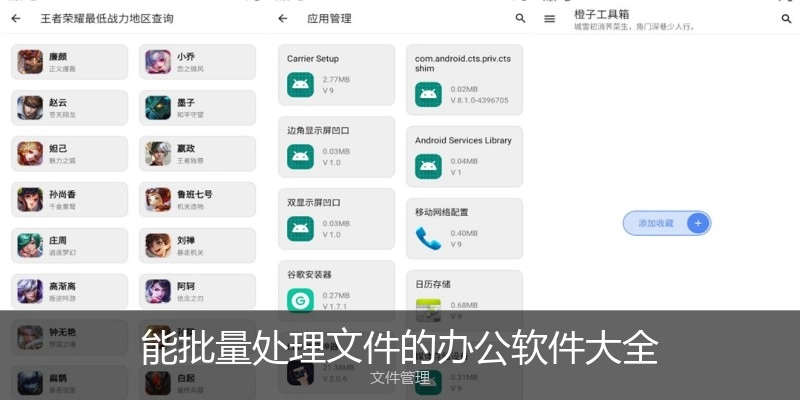
Task: Select the 阿轲 hero avatar
Action: pyautogui.click(x=158, y=291)
